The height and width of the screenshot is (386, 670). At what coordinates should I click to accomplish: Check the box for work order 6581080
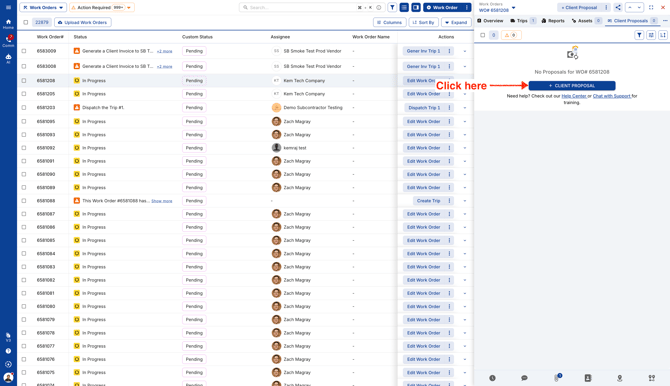click(24, 306)
